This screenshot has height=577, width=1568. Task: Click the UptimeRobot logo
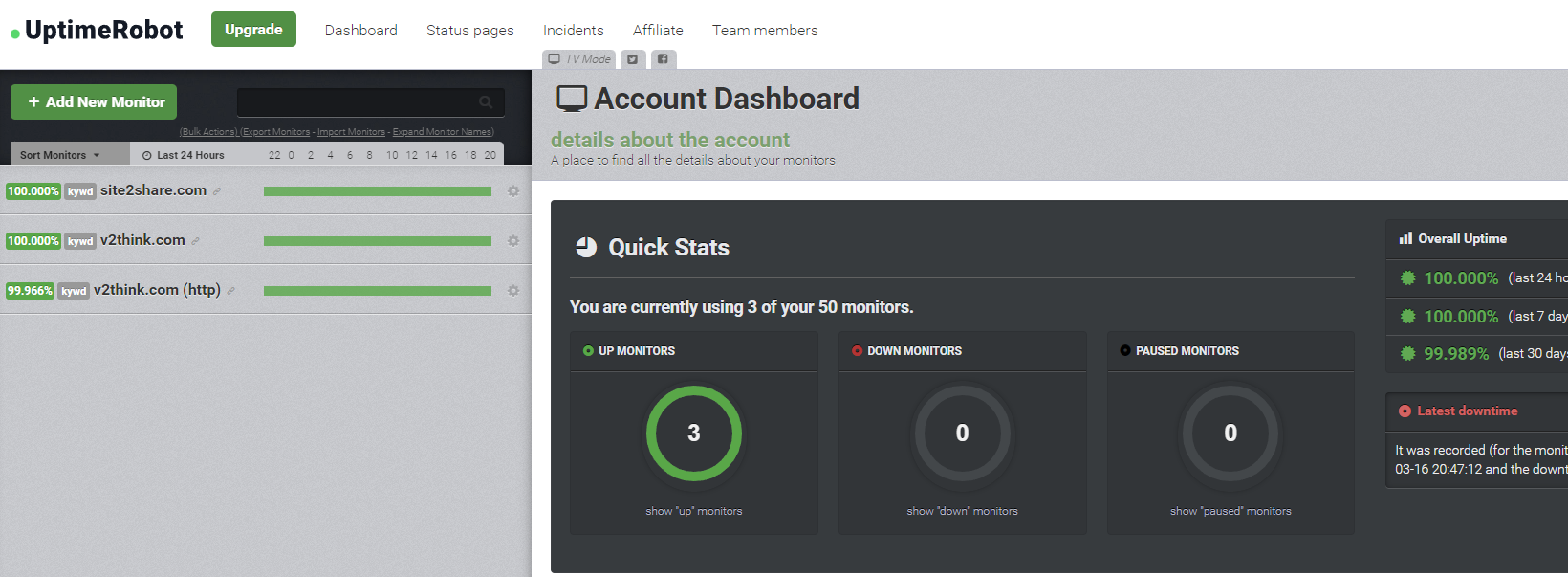[x=97, y=31]
